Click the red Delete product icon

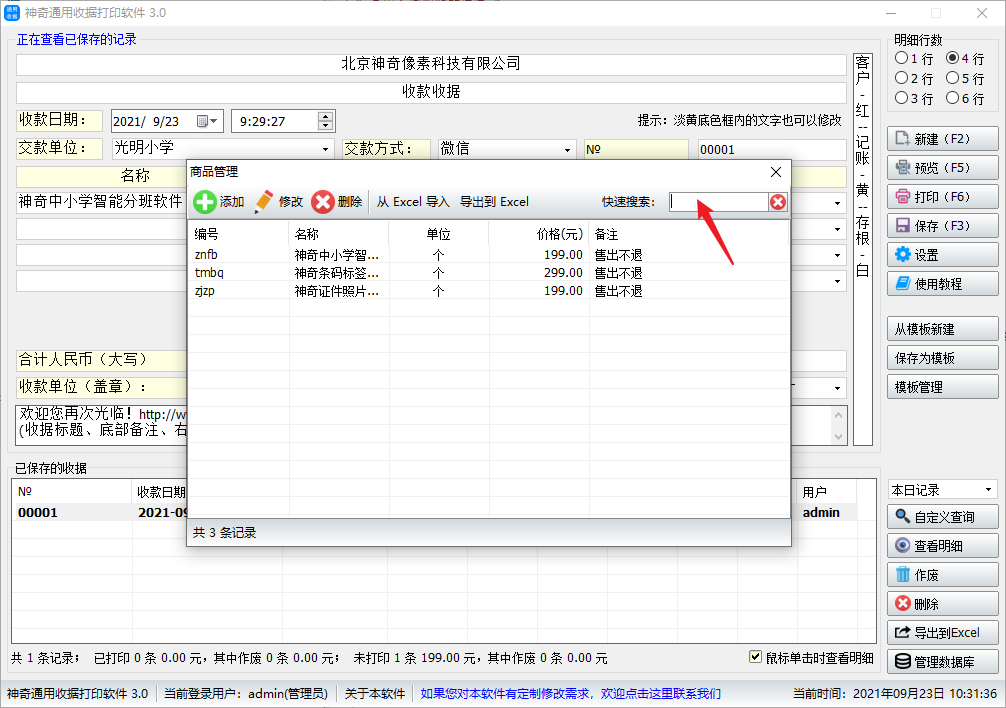323,202
